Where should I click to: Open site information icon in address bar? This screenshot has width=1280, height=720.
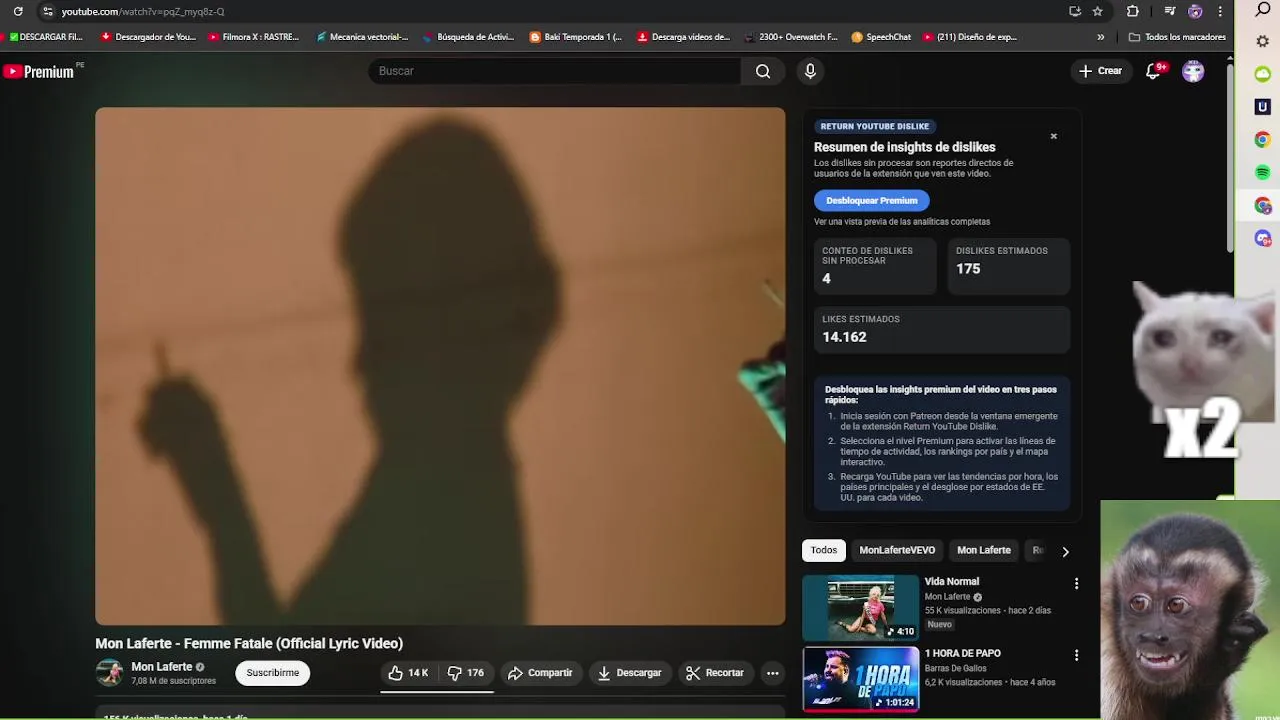[x=47, y=11]
